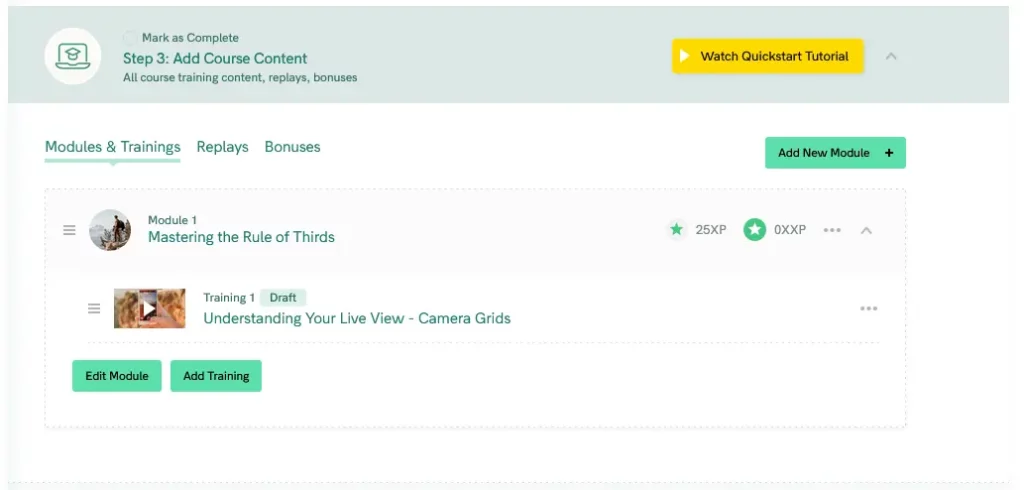The image size is (1024, 490).
Task: Click the 0XXP value text
Action: pos(790,230)
